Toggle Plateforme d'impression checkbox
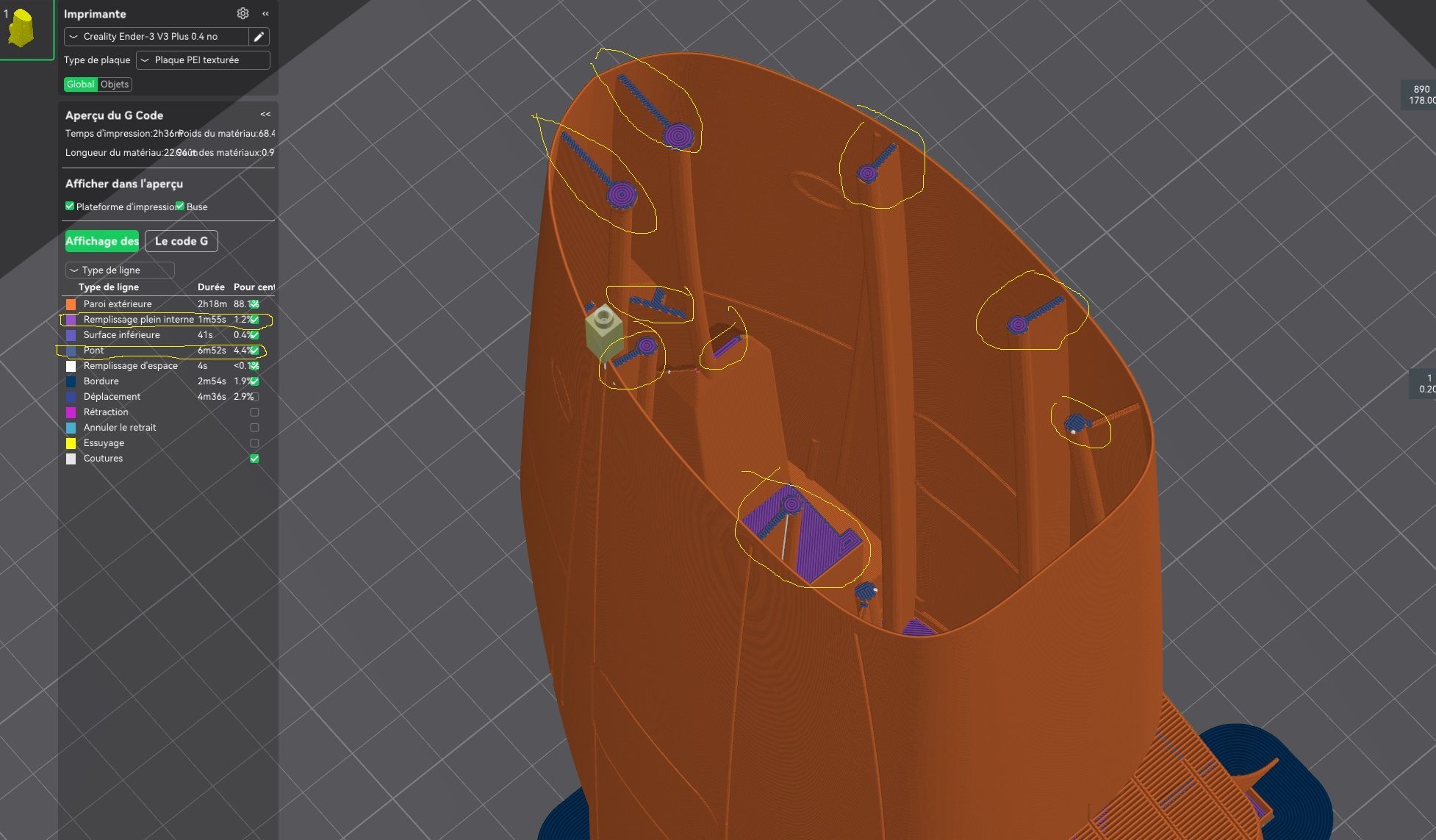The height and width of the screenshot is (840, 1436). point(70,207)
